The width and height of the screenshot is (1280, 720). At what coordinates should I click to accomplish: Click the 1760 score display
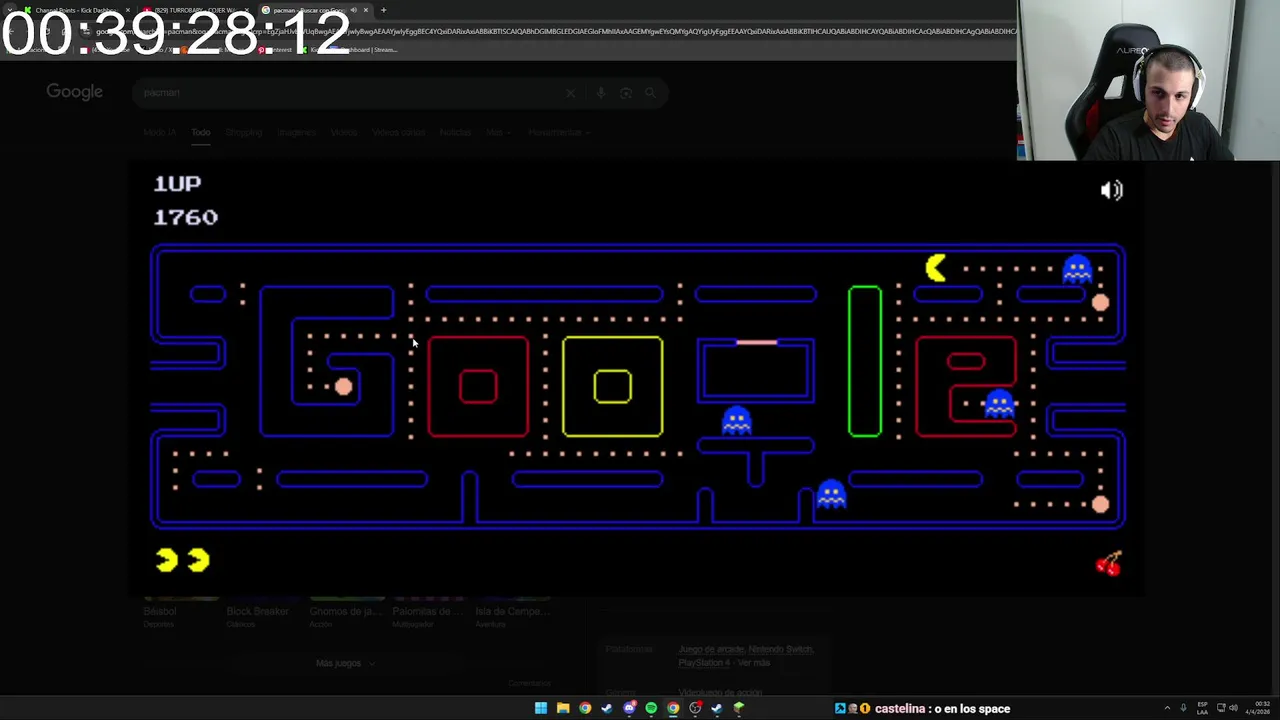coord(186,217)
